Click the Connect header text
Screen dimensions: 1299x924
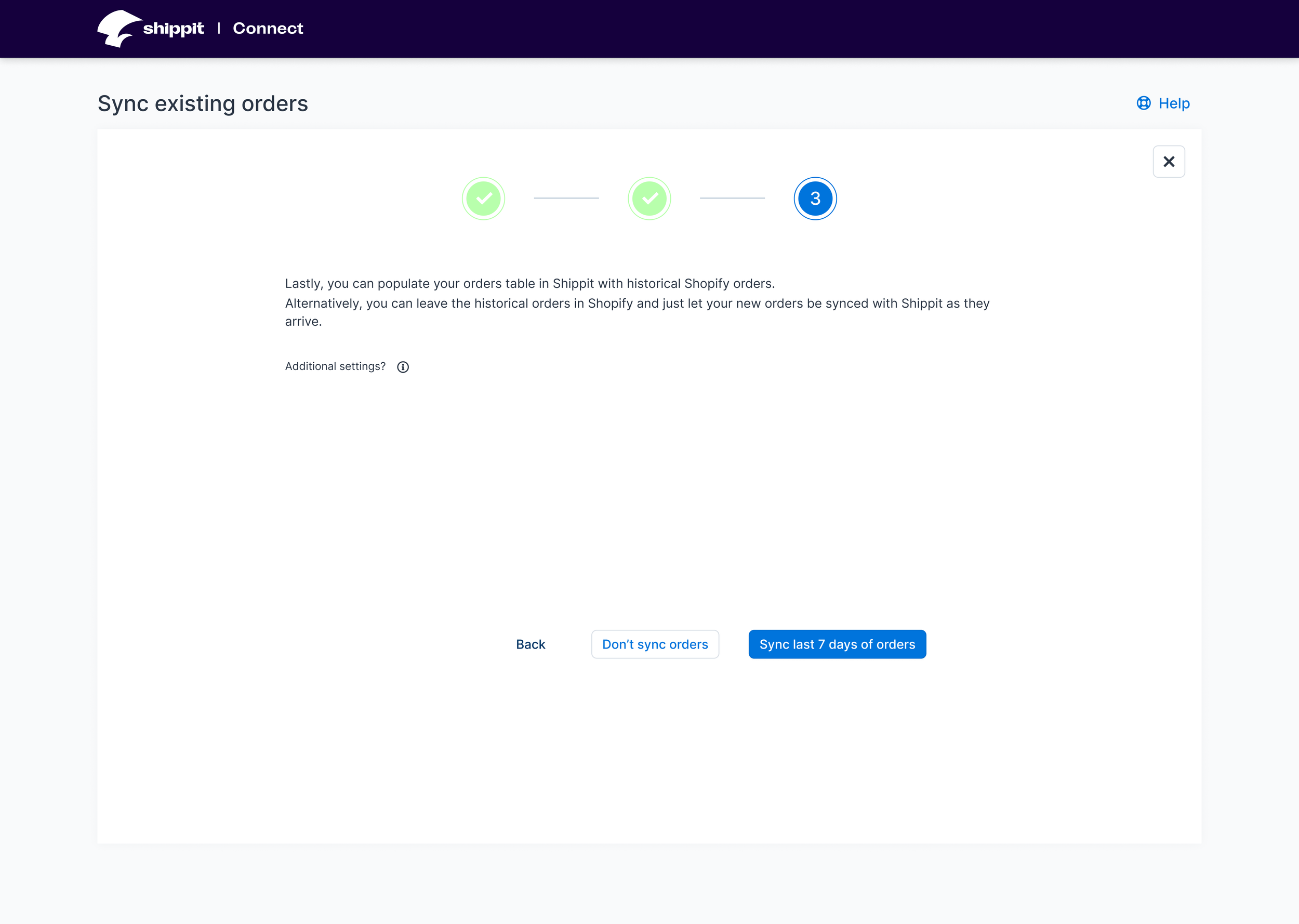(x=268, y=29)
